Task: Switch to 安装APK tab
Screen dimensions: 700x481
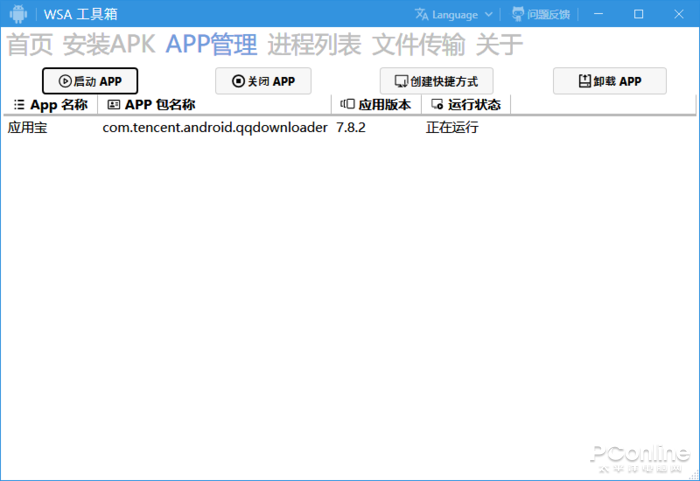Action: 109,45
